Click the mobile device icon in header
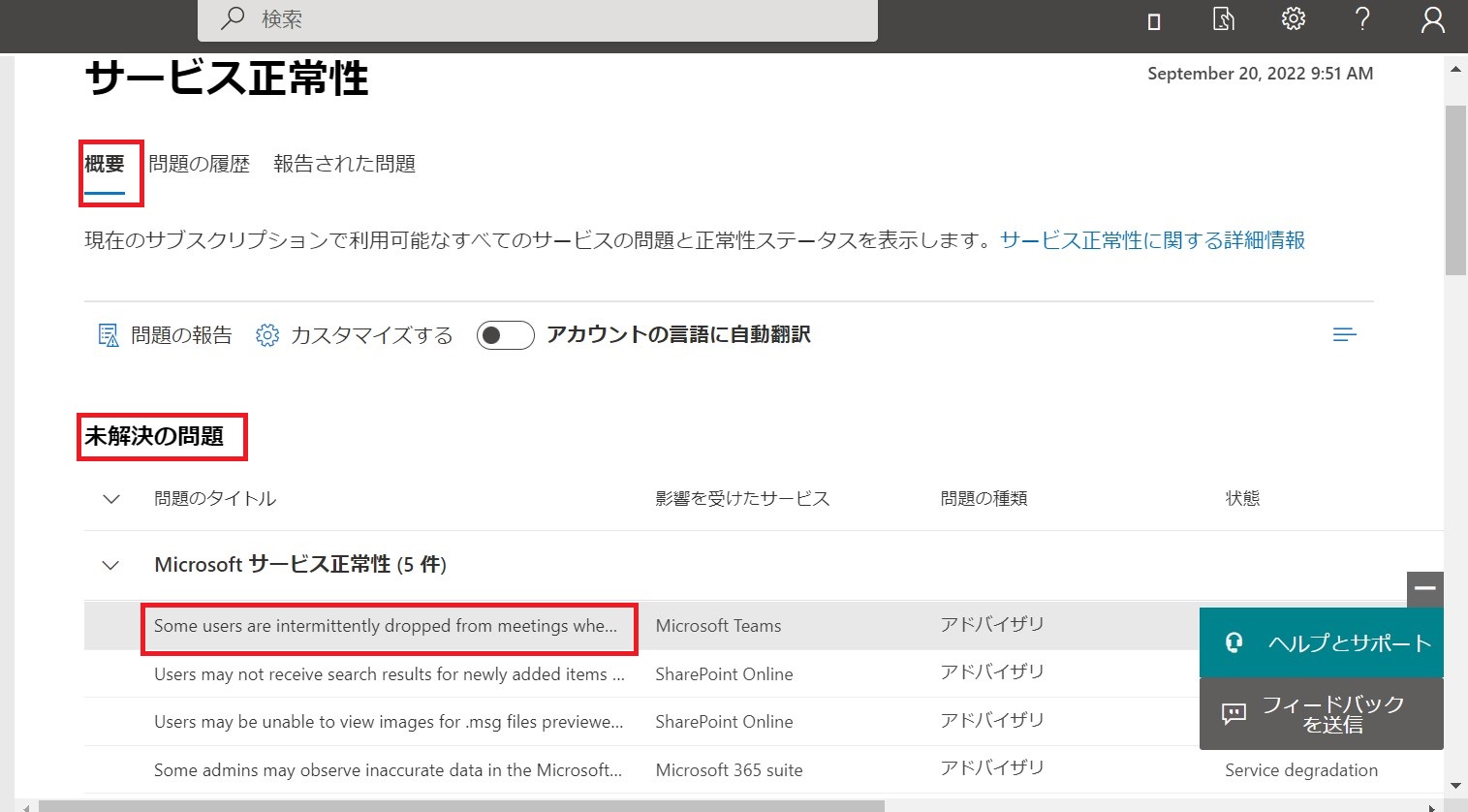Viewport: 1468px width, 812px height. [x=1154, y=21]
